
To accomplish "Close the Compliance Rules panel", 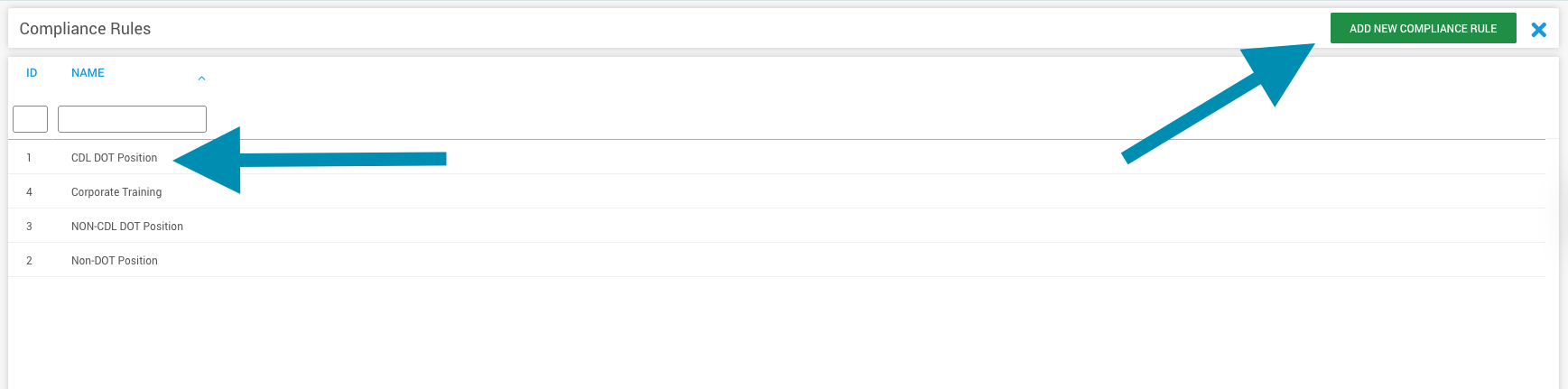I will coord(1539,30).
